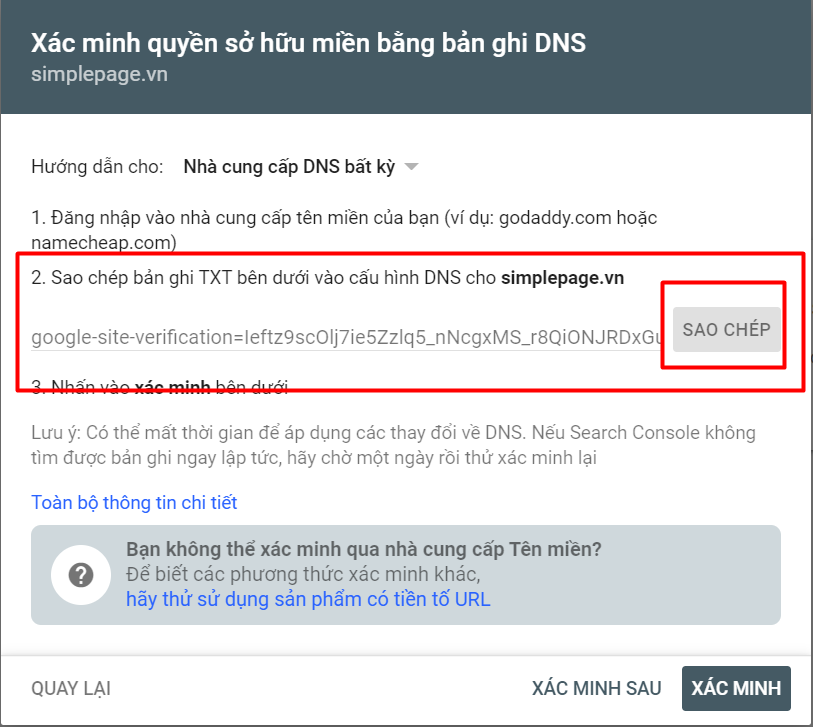The height and width of the screenshot is (727, 813).
Task: Follow the 'hãy thử sử dụng sản phẩm có tiền tố URL' link
Action: click(x=308, y=599)
